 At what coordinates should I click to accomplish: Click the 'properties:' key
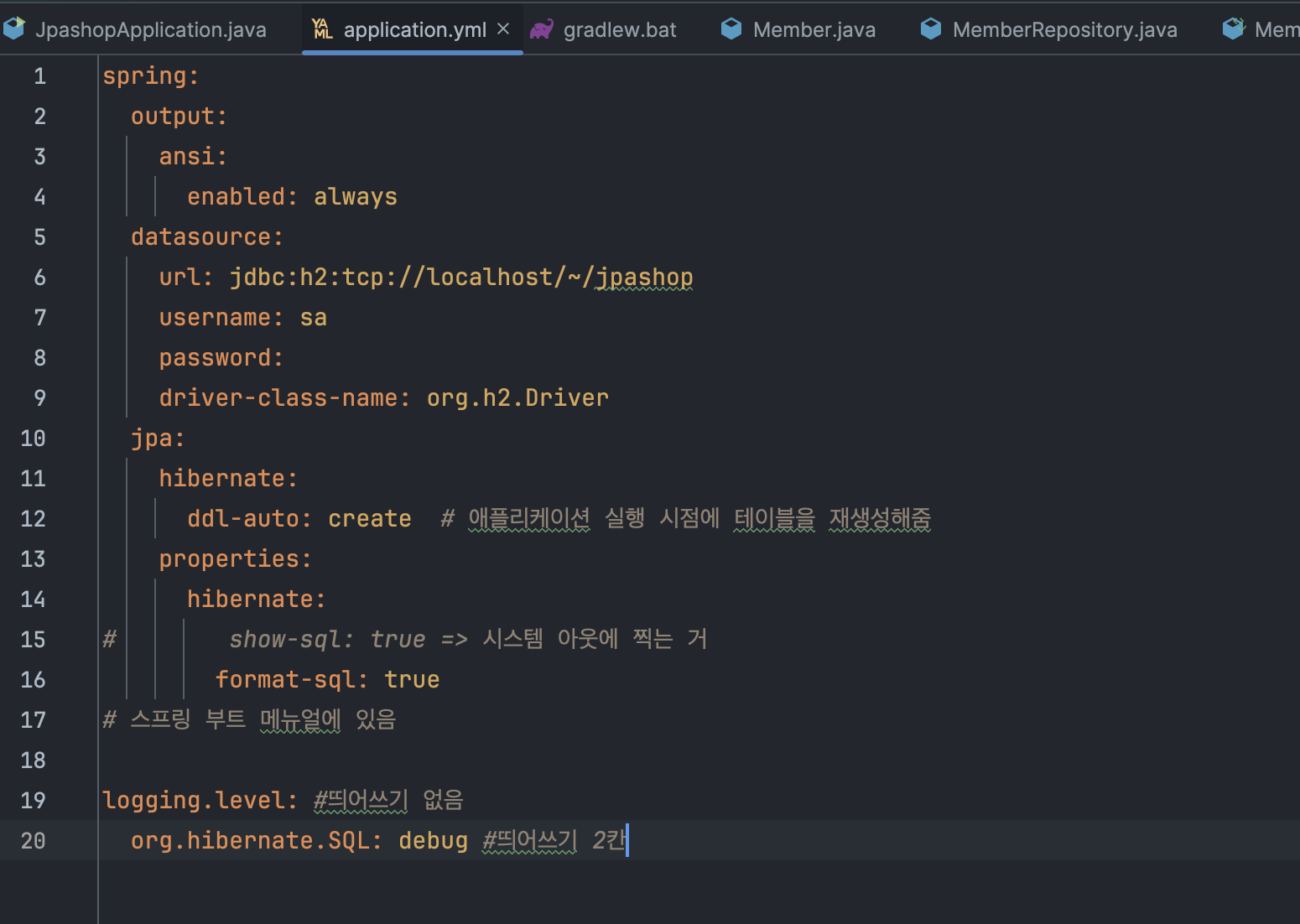click(236, 559)
